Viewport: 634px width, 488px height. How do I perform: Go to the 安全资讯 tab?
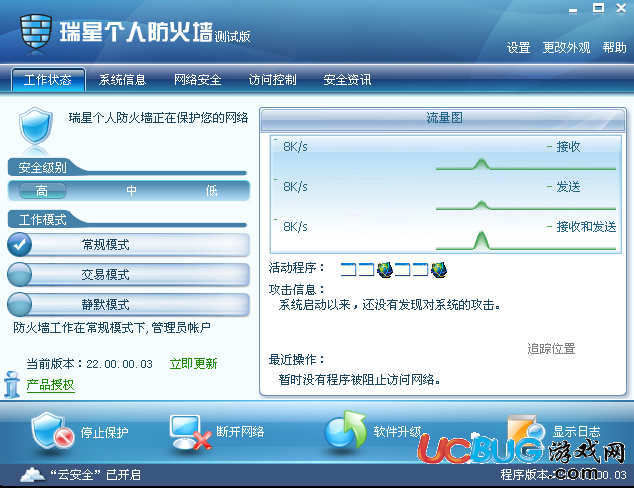pyautogui.click(x=347, y=80)
